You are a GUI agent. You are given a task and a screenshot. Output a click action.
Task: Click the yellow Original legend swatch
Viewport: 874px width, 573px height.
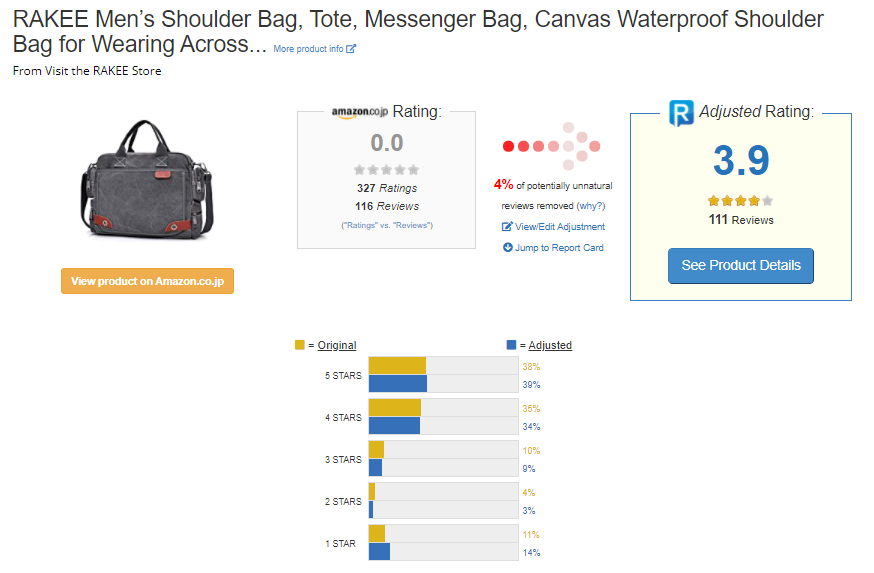tap(300, 345)
